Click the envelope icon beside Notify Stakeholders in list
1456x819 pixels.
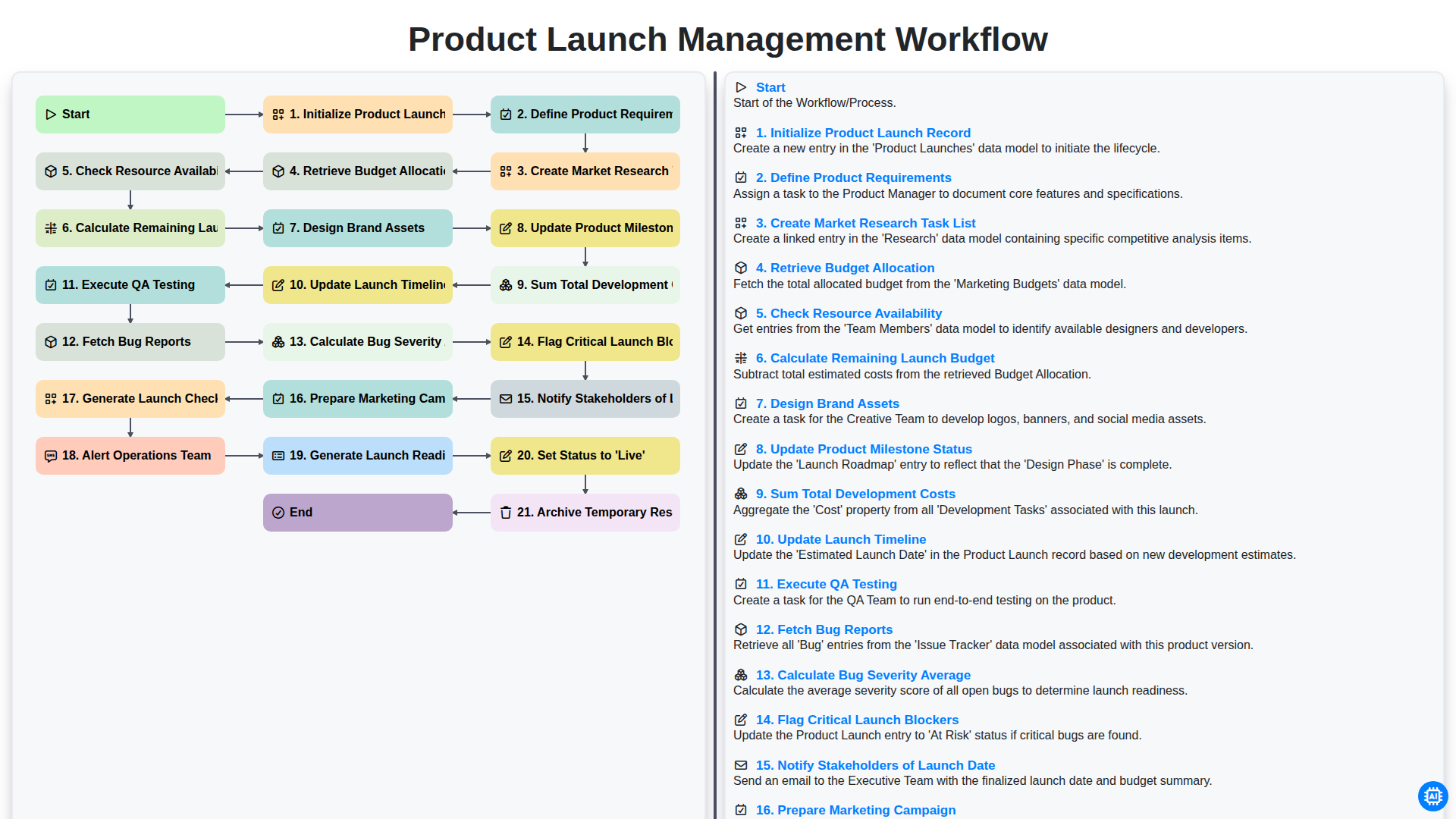point(741,765)
